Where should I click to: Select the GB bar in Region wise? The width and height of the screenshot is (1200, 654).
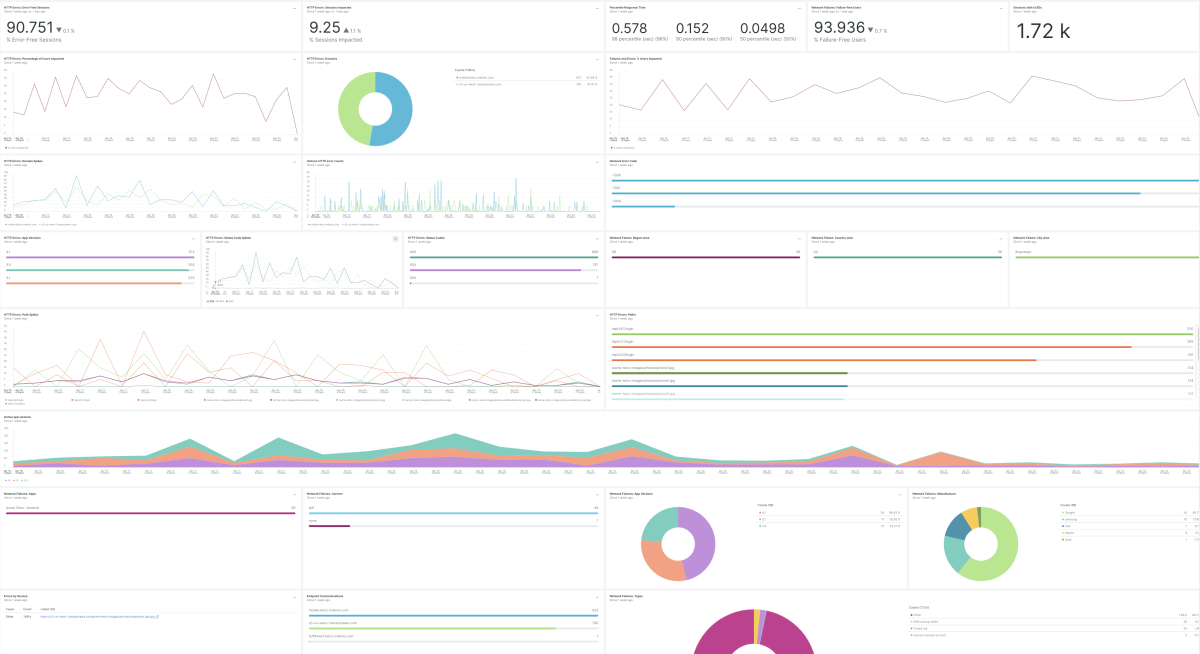[705, 257]
